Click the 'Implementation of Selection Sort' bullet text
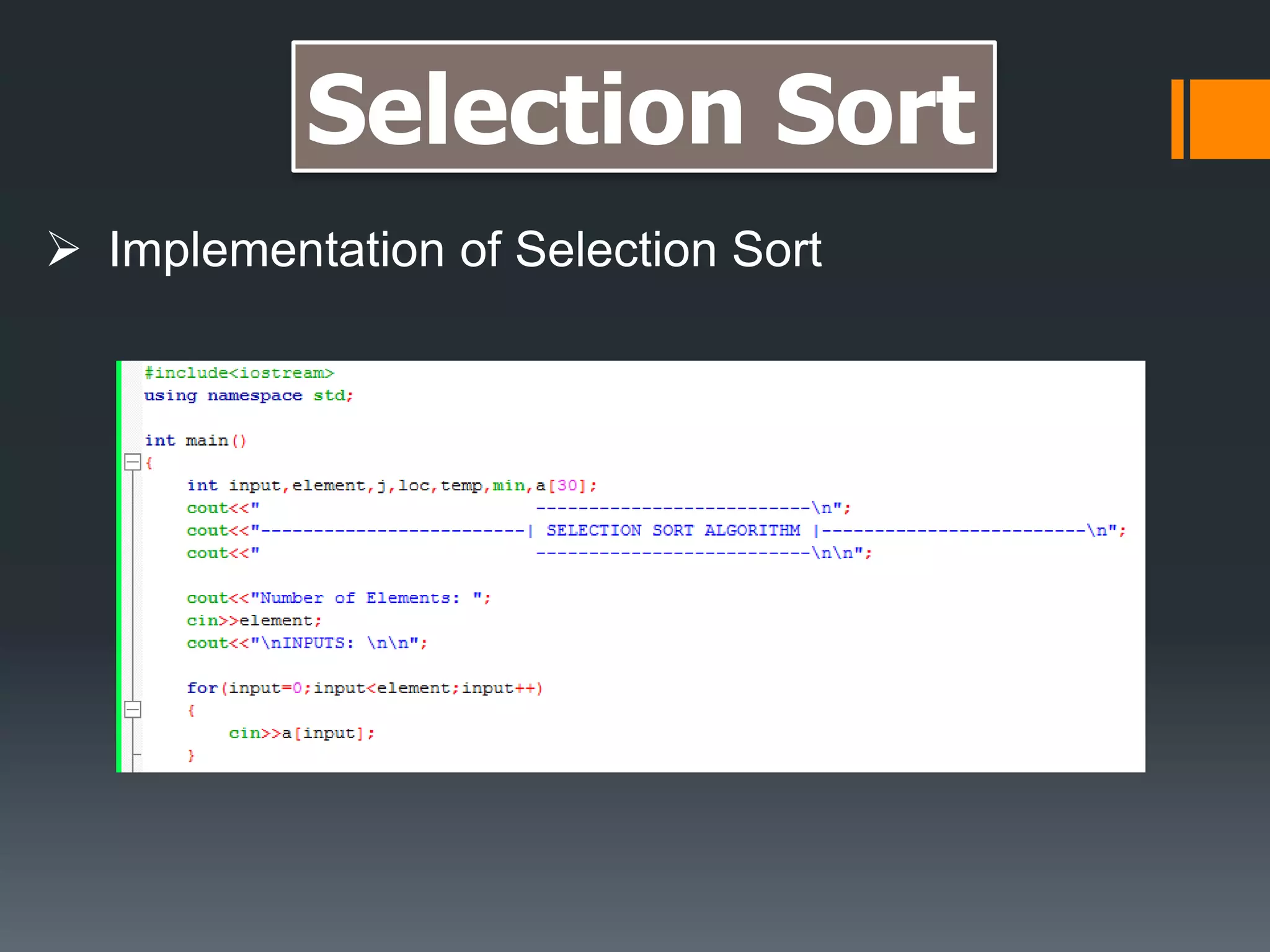 coord(465,249)
